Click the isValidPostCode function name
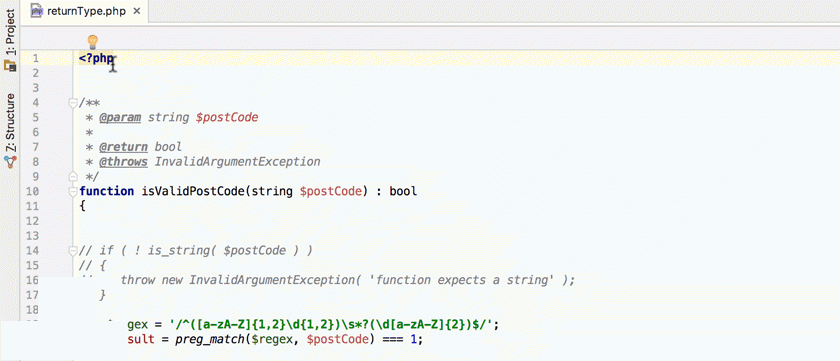The width and height of the screenshot is (840, 361). [193, 191]
